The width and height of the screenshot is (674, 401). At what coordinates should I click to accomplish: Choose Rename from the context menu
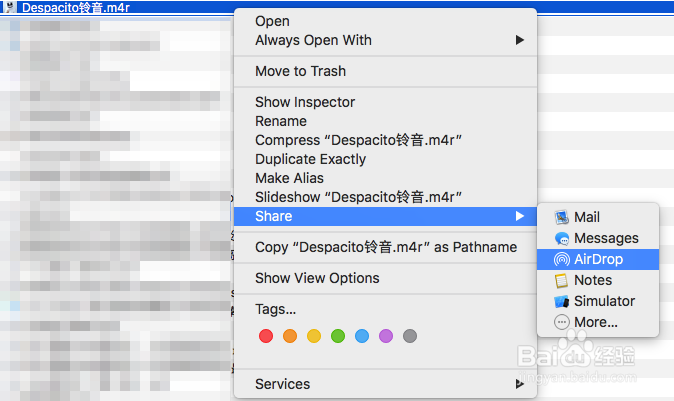(x=385, y=121)
